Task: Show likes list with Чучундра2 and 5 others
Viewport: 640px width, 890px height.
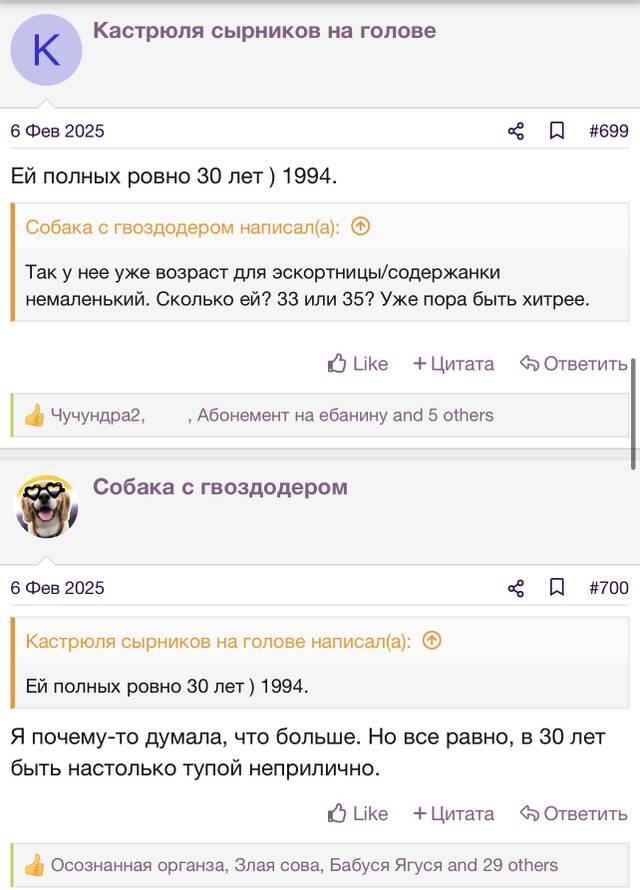Action: coord(272,415)
